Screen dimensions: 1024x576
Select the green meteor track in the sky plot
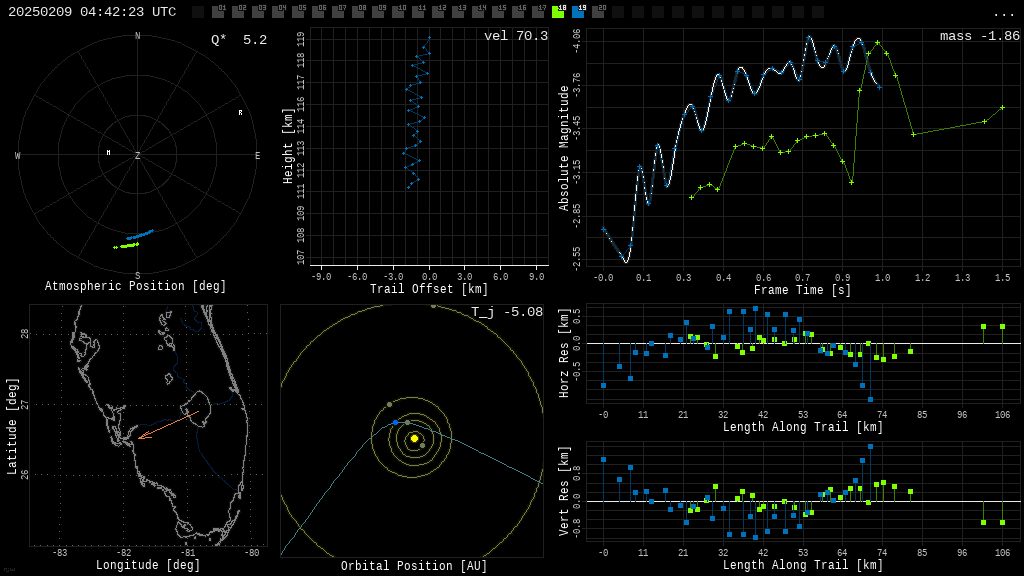(126, 245)
